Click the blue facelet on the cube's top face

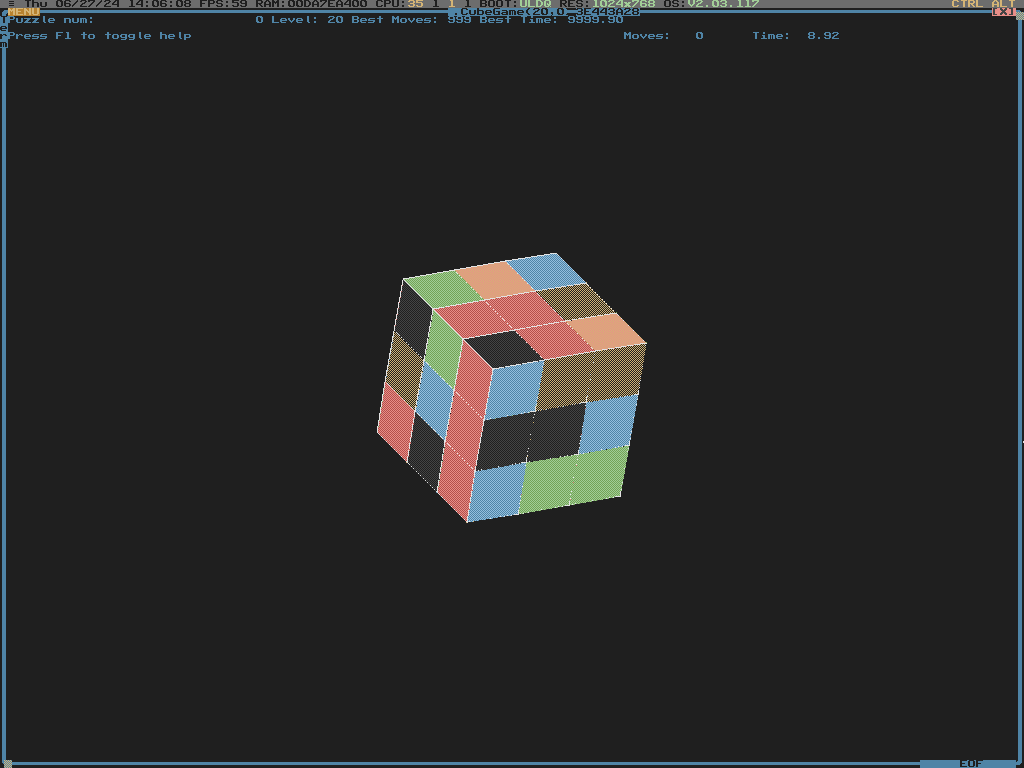546,271
